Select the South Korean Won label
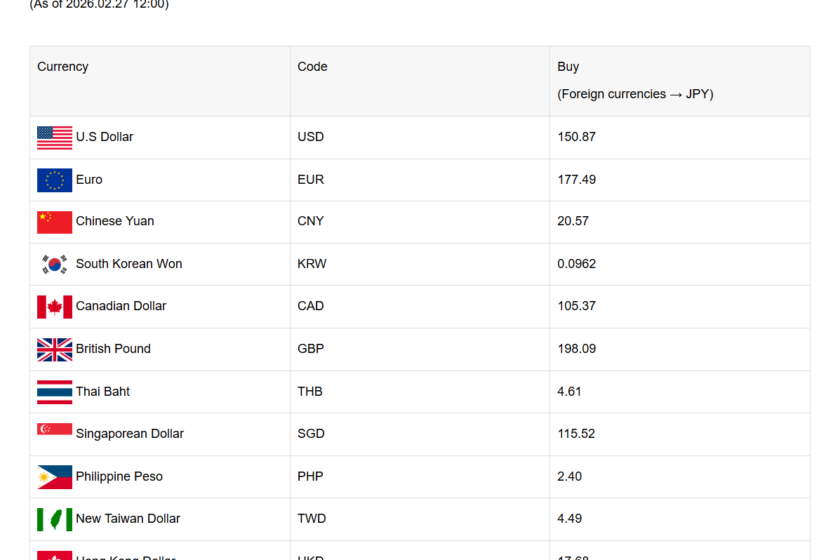Viewport: 840px width, 560px height. [x=129, y=264]
